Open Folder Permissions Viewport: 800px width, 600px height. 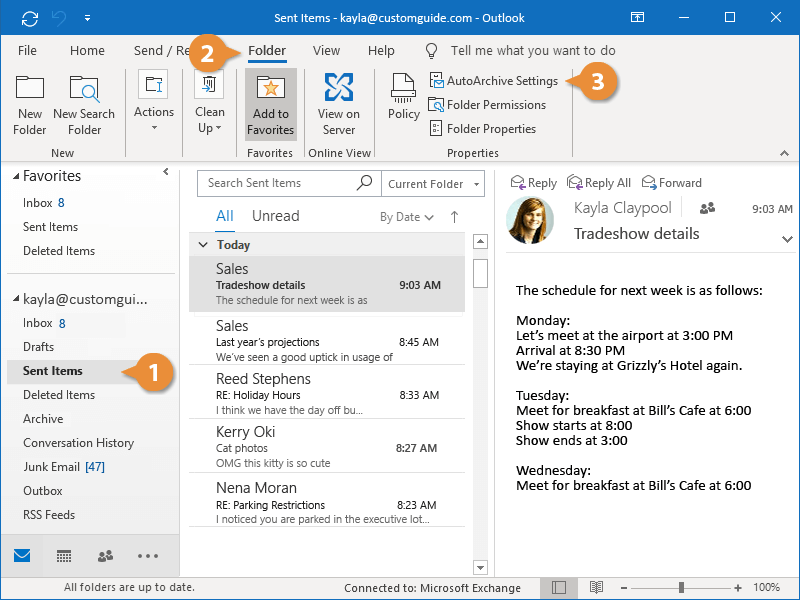[487, 105]
